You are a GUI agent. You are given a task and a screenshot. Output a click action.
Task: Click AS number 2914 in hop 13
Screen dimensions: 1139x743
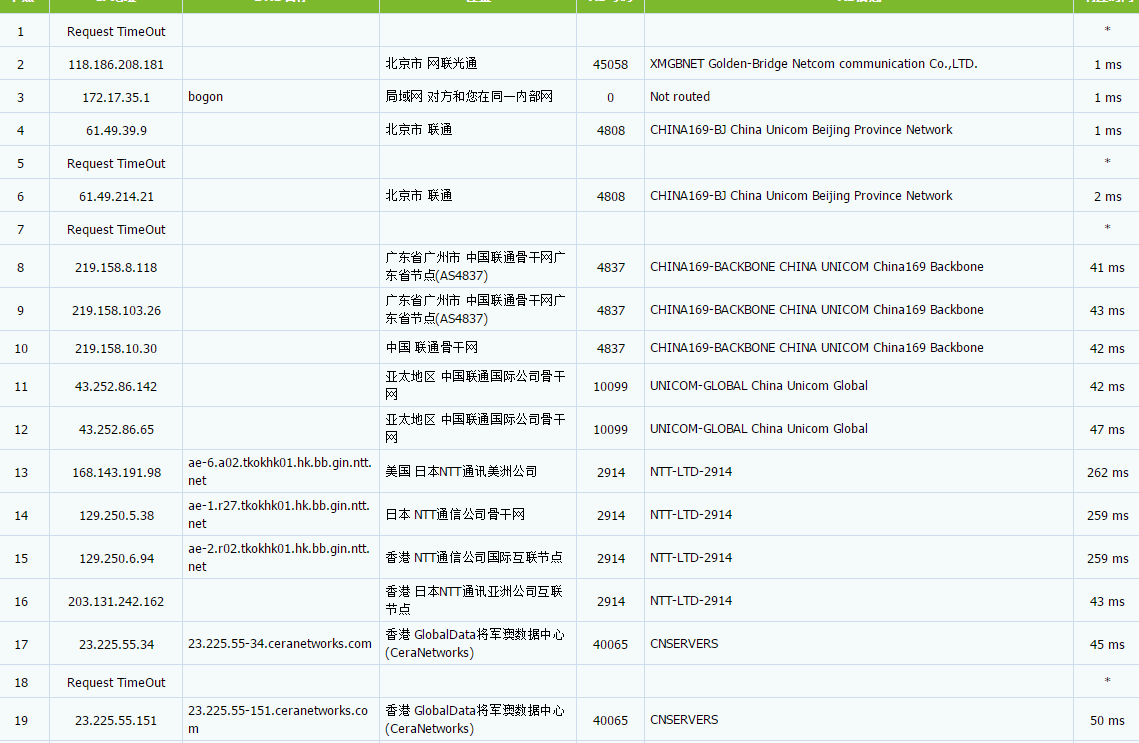(x=611, y=473)
